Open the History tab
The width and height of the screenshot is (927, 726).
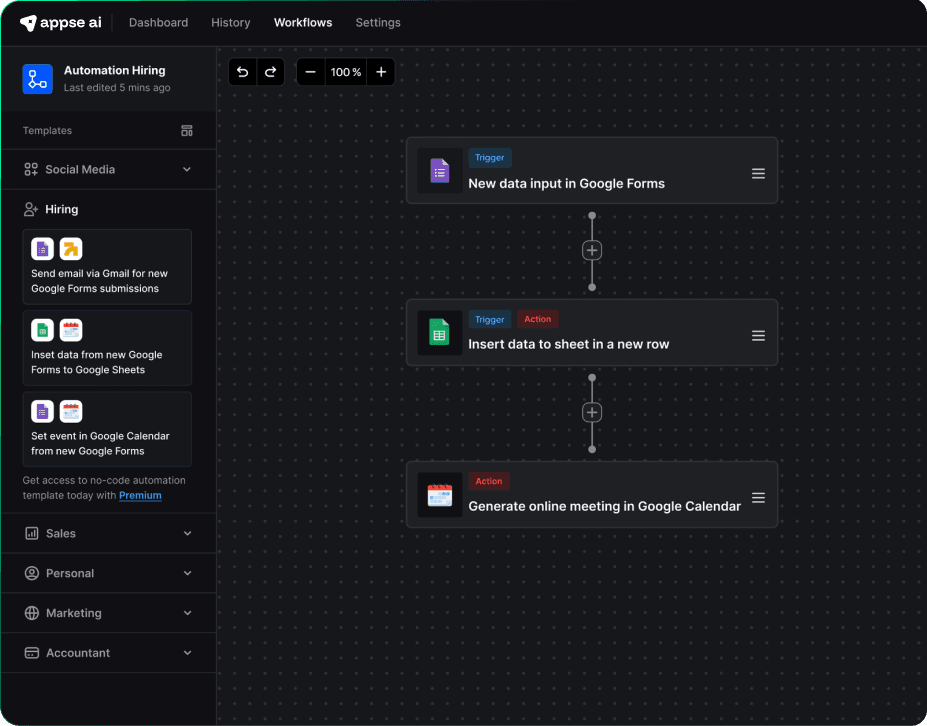click(x=230, y=22)
